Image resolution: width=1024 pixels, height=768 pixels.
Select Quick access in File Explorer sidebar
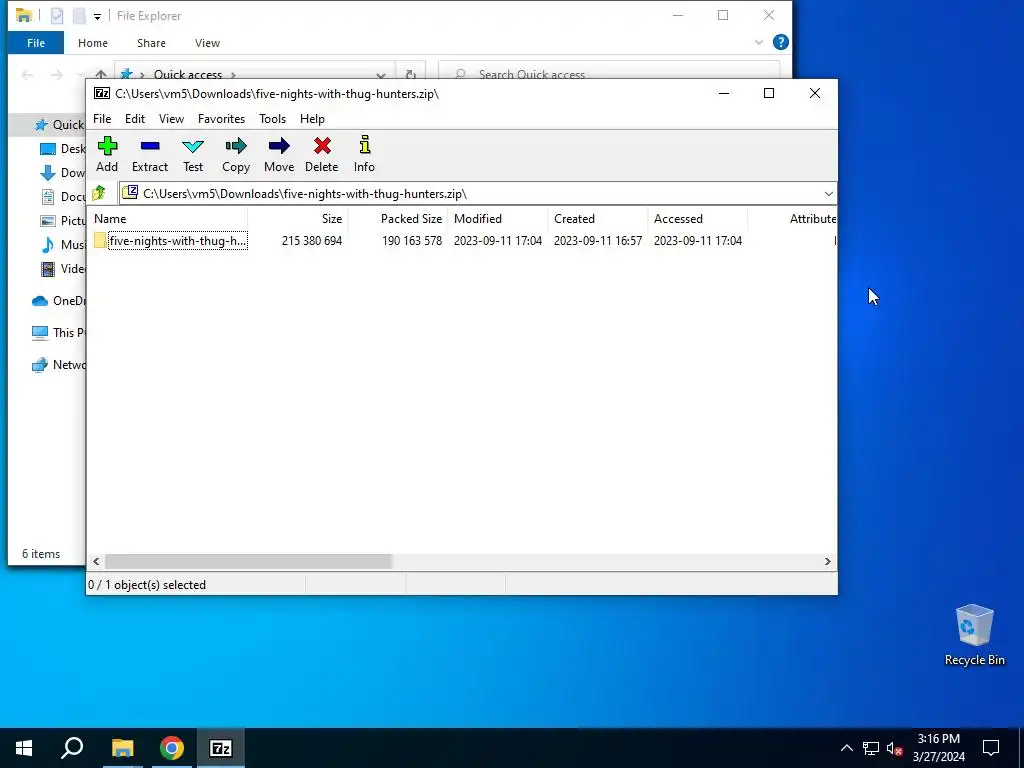pyautogui.click(x=59, y=125)
